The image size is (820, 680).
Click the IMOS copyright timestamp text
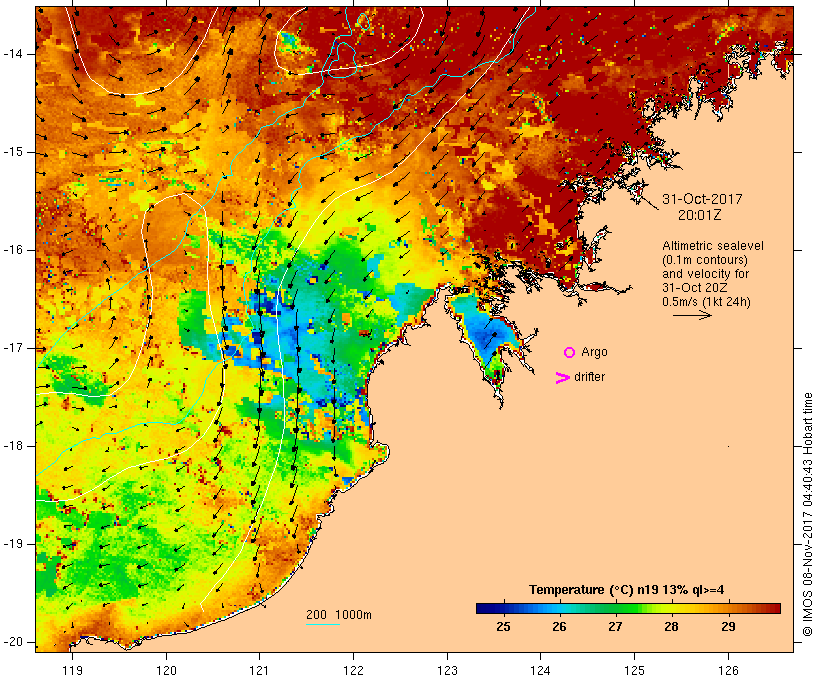(807, 515)
